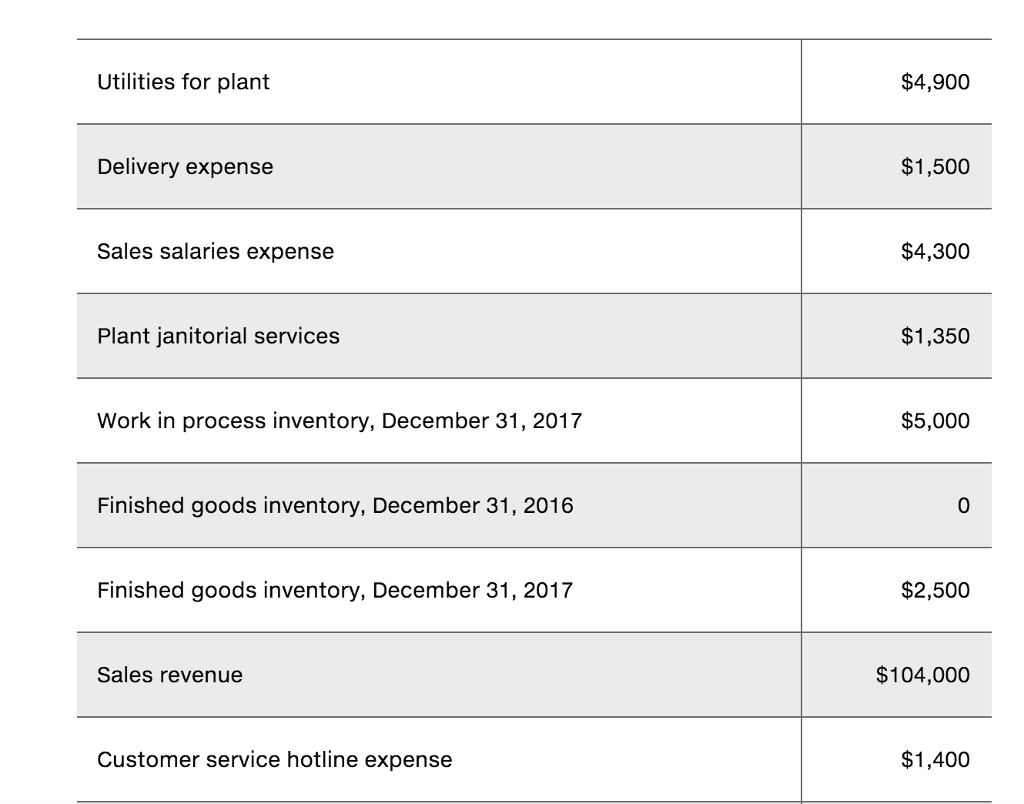The image size is (1024, 804).
Task: Click the $4,900 utilities amount
Action: pyautogui.click(x=935, y=82)
